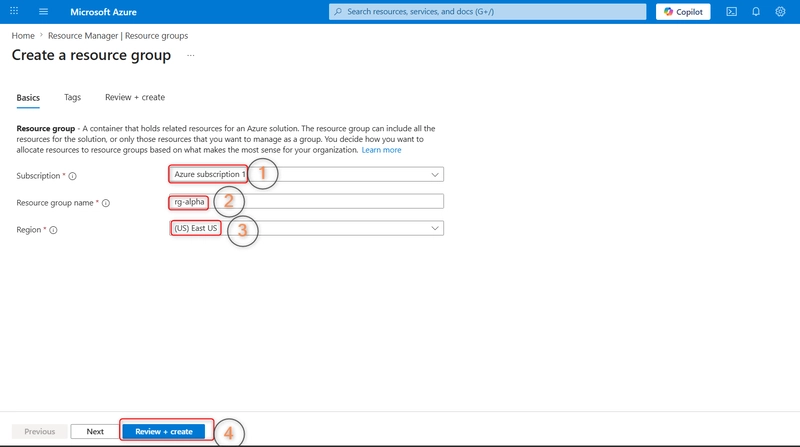800x447 pixels.
Task: Click the Next button
Action: 95,432
